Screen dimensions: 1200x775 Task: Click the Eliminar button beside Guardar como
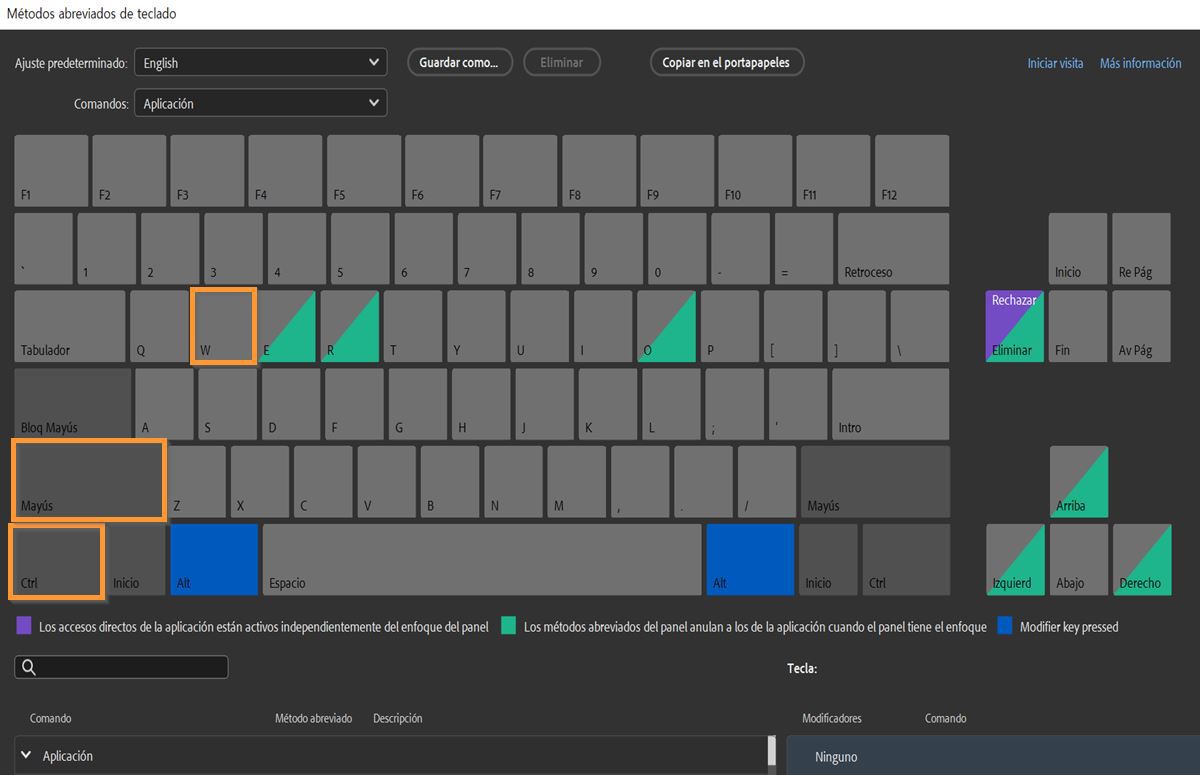coord(561,62)
